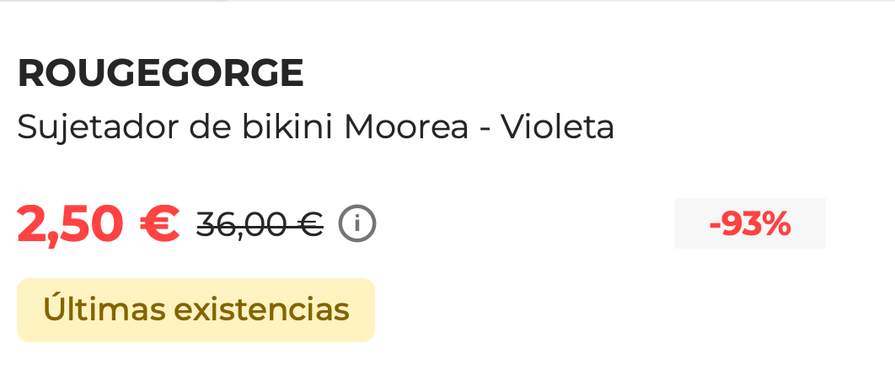Screen dimensions: 895x381
Task: Select the Sujetador de bikini Moorea title
Action: [316, 127]
